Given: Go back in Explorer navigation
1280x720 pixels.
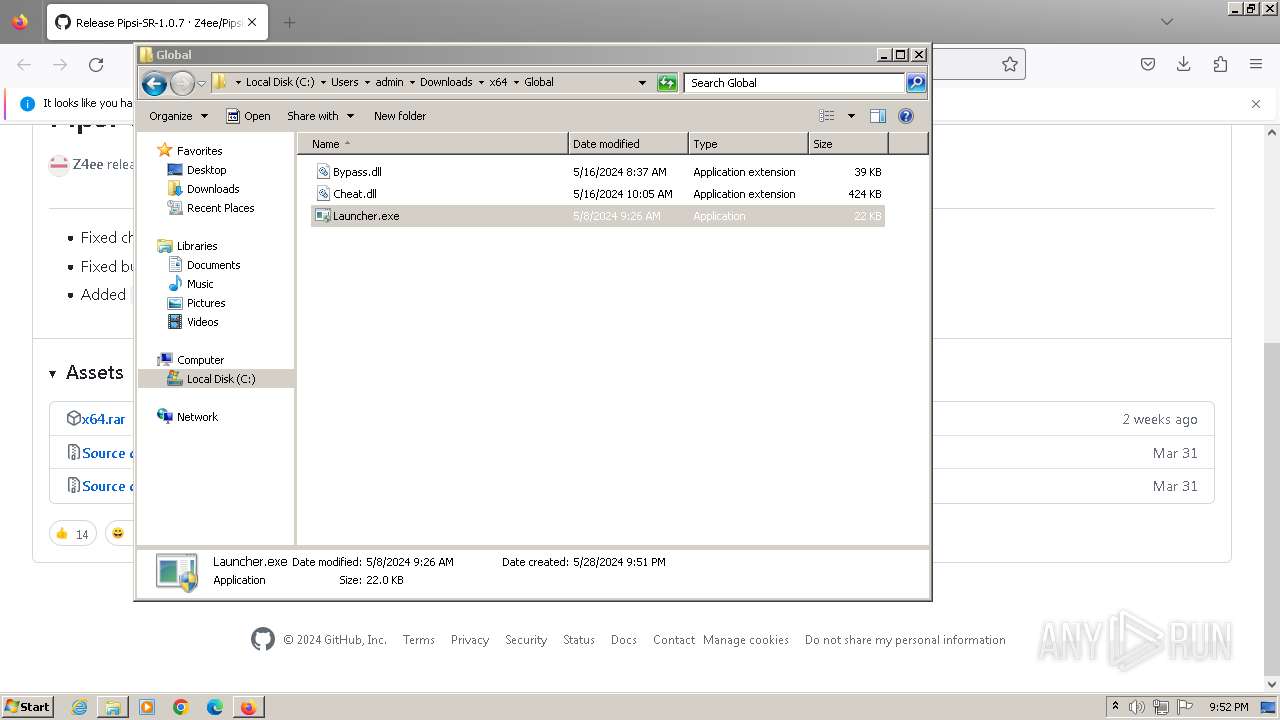Looking at the screenshot, I should pos(154,83).
